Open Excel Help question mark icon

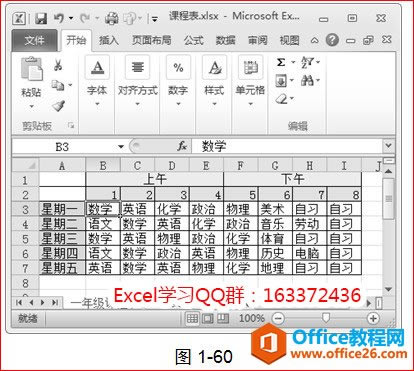click(332, 40)
